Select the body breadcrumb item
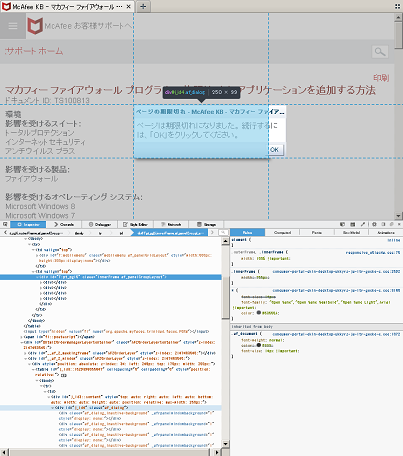The width and height of the screenshot is (403, 456). tap(79, 233)
